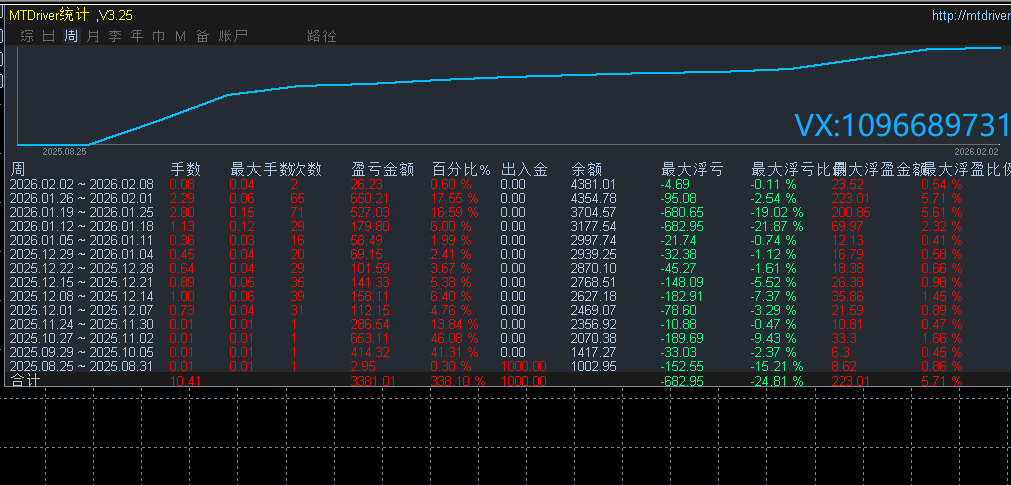Image resolution: width=1011 pixels, height=485 pixels.
Task: Select the 2025.08.25 ~ 2025.08.31 week row
Action: coord(82,367)
